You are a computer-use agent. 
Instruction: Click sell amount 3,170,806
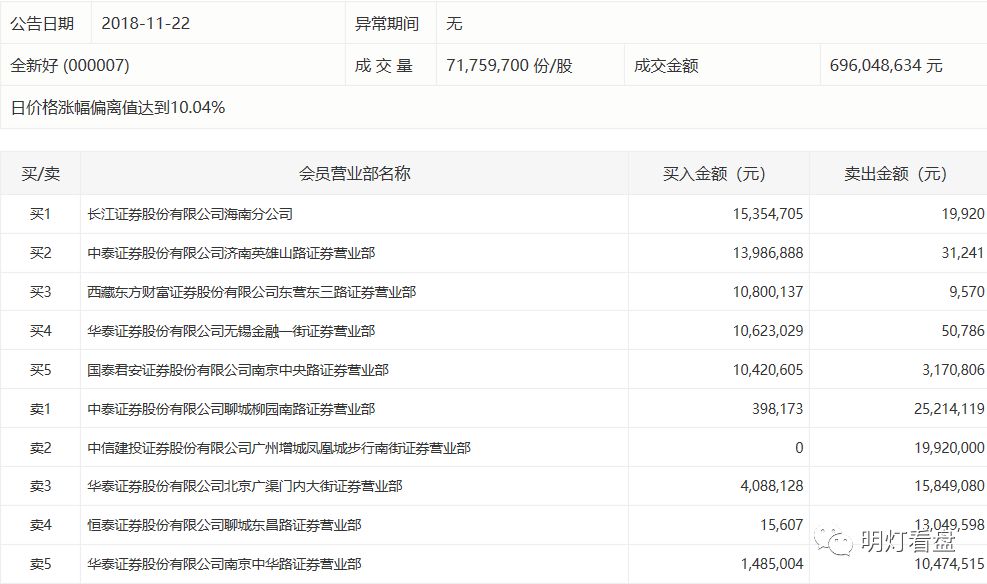[x=954, y=370]
